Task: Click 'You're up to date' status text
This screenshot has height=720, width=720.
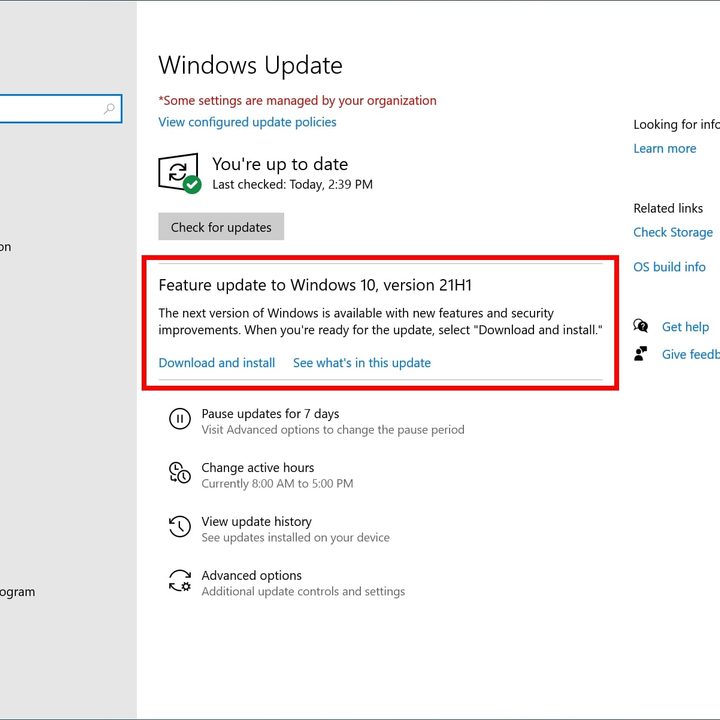Action: point(280,164)
